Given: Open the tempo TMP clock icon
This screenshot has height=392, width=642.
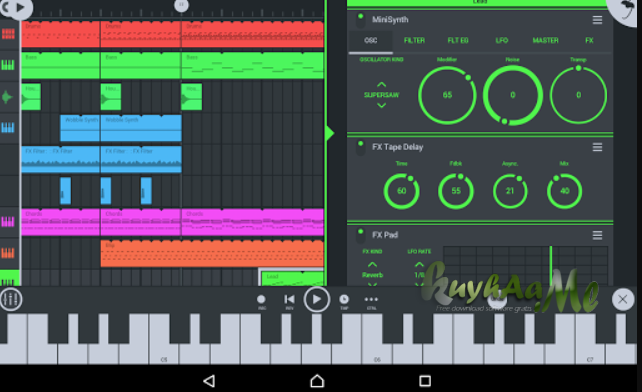Looking at the screenshot, I should coord(344,301).
